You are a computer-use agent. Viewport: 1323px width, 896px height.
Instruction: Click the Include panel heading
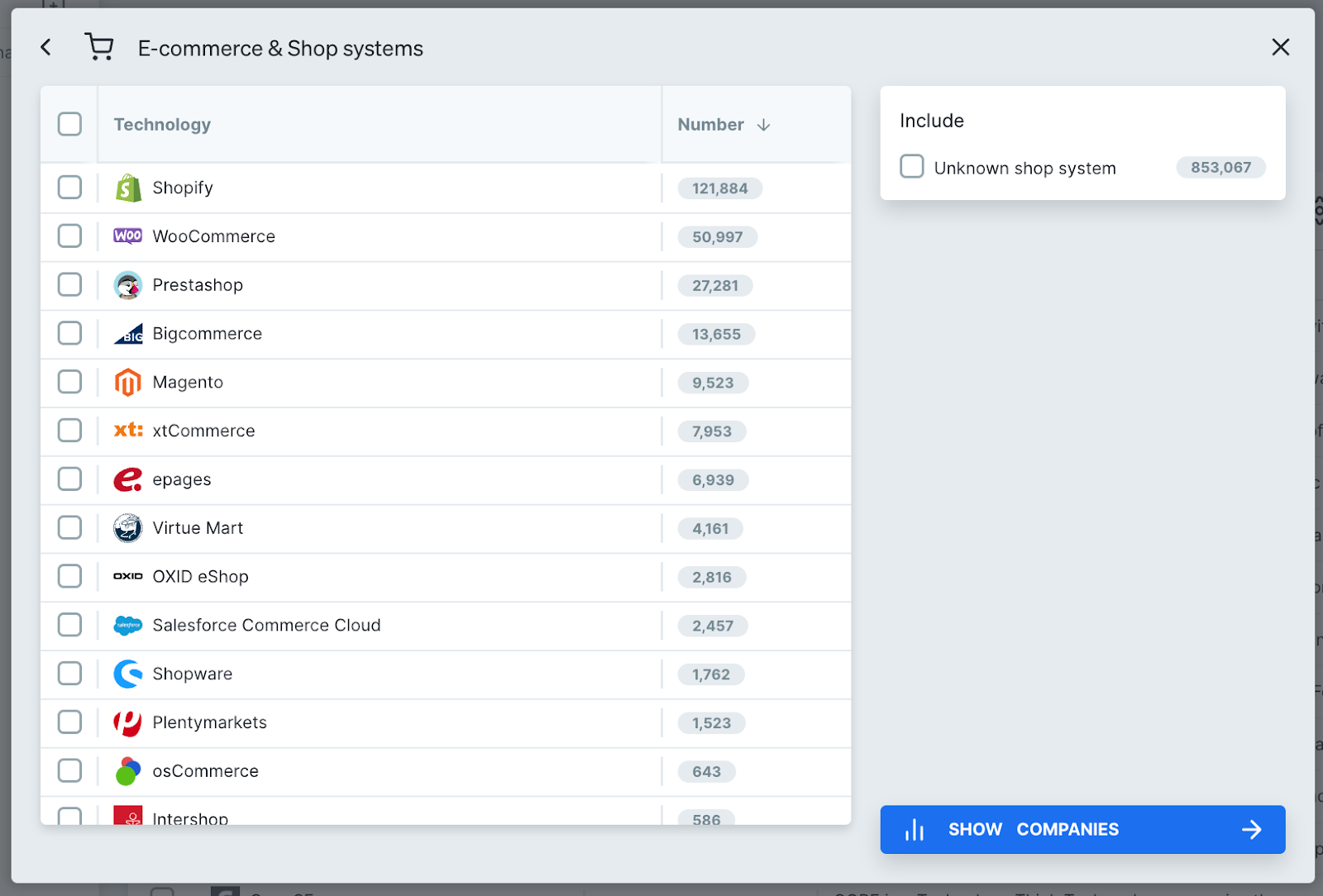932,121
